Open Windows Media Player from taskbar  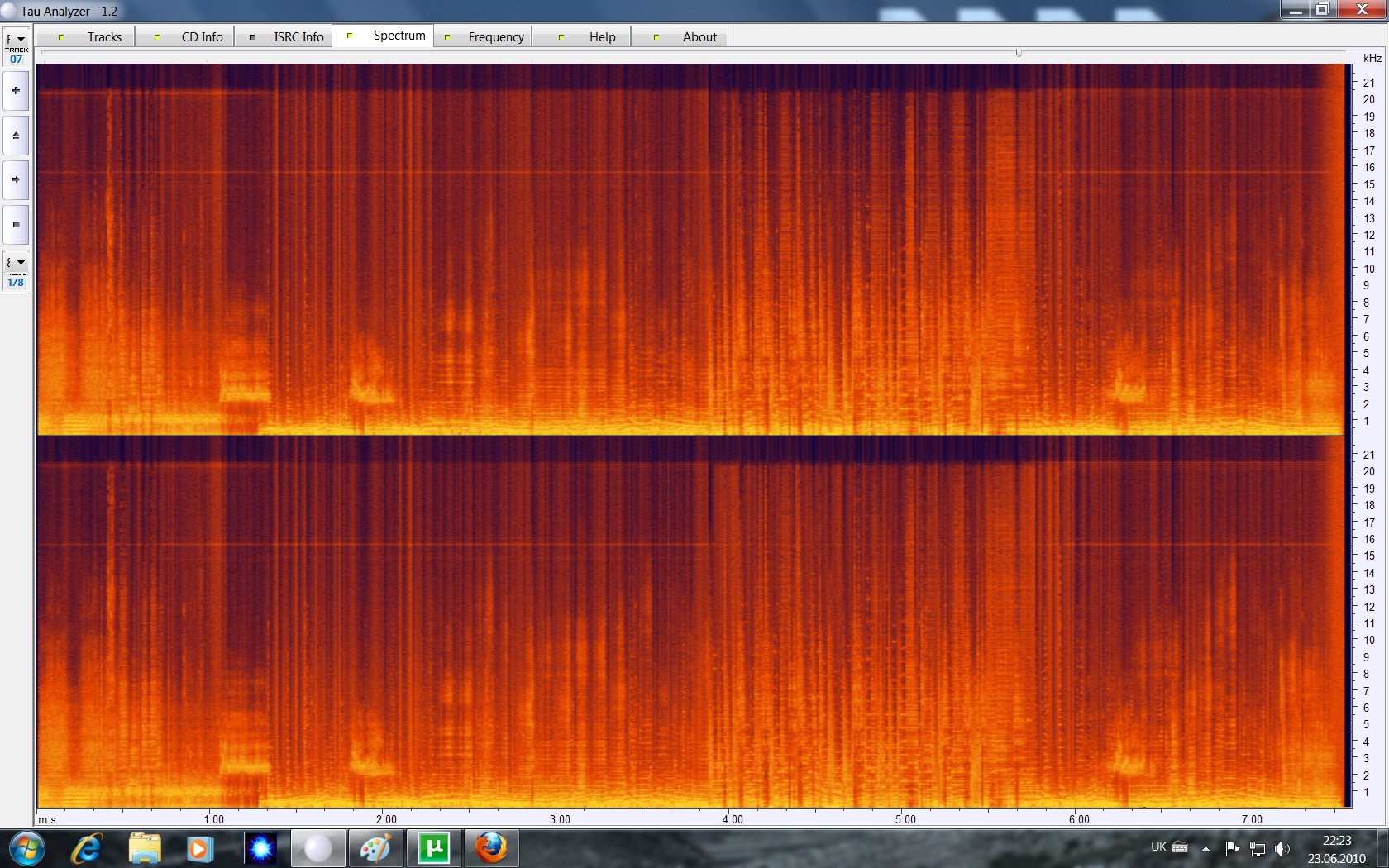[199, 848]
